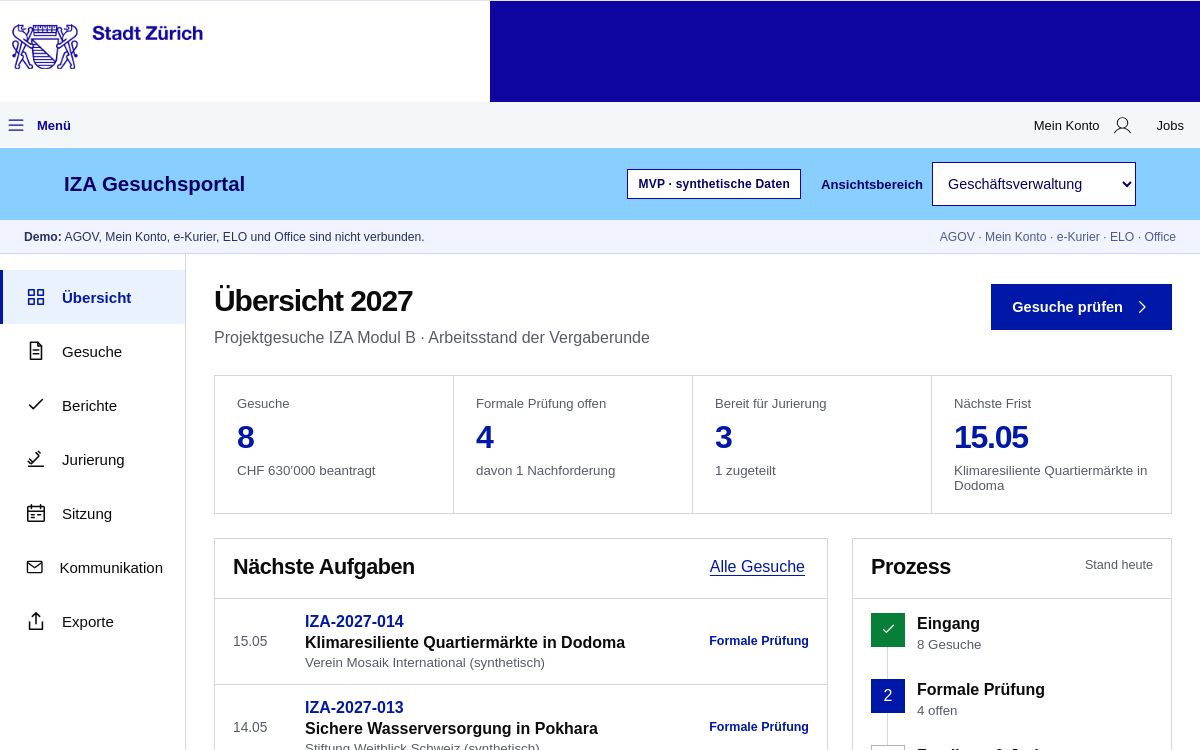1200x750 pixels.
Task: Open the Alle Gesuche link
Action: (757, 567)
